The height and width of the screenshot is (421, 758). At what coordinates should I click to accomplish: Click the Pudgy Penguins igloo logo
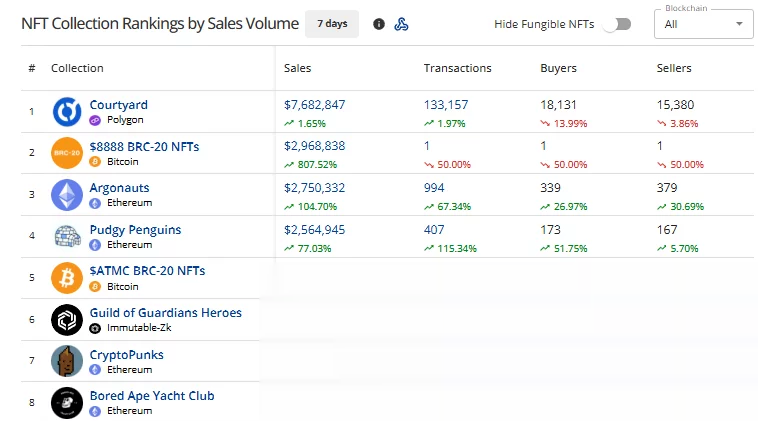[67, 236]
